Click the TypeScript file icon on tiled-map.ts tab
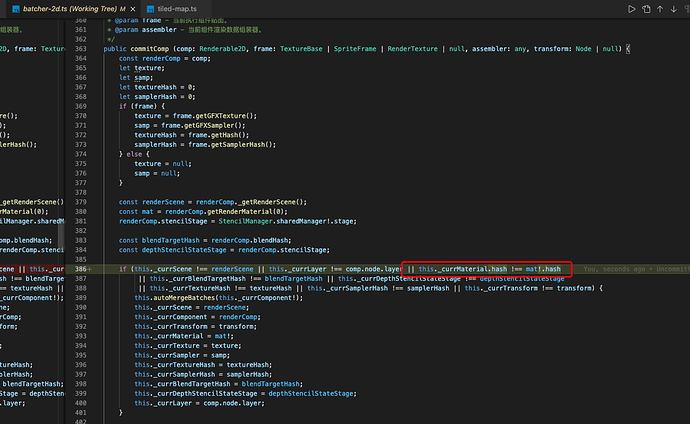Viewport: 690px width, 424px height. point(150,9)
